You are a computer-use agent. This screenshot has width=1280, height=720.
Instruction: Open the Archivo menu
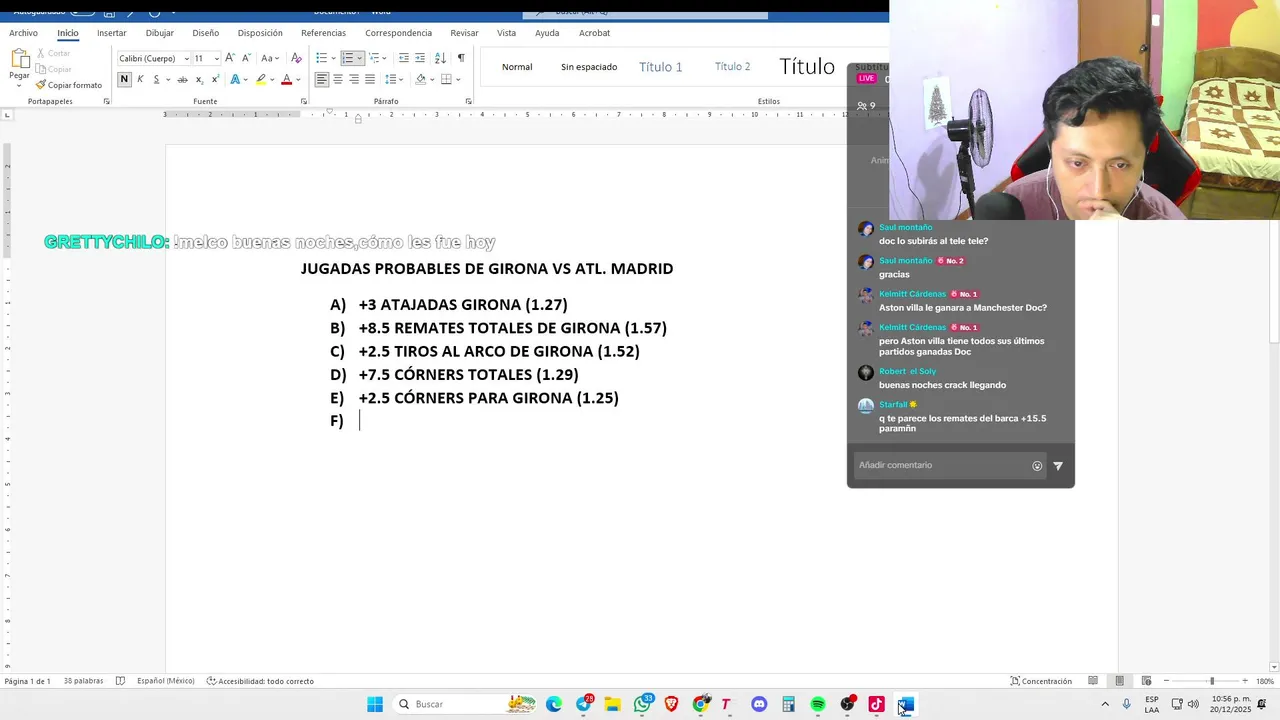tap(23, 33)
